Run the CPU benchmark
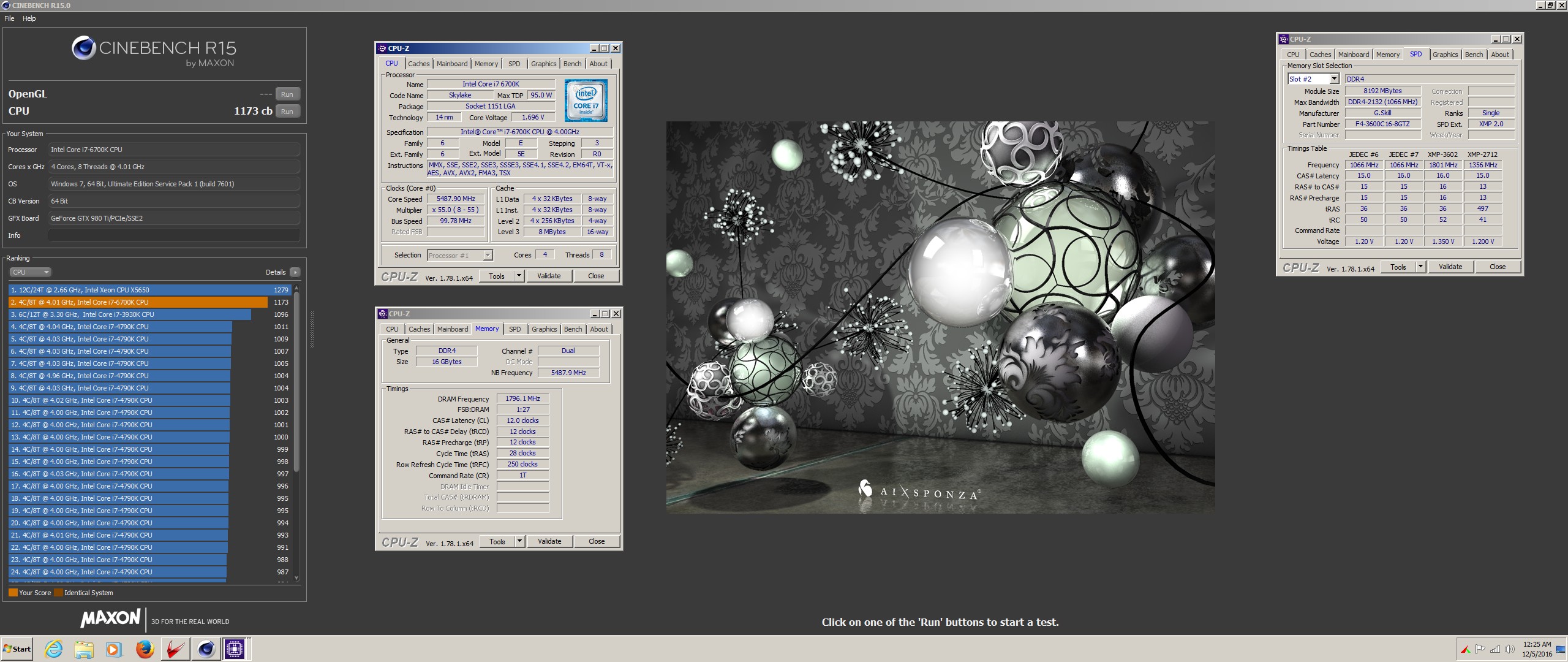The image size is (1568, 662). [x=287, y=112]
